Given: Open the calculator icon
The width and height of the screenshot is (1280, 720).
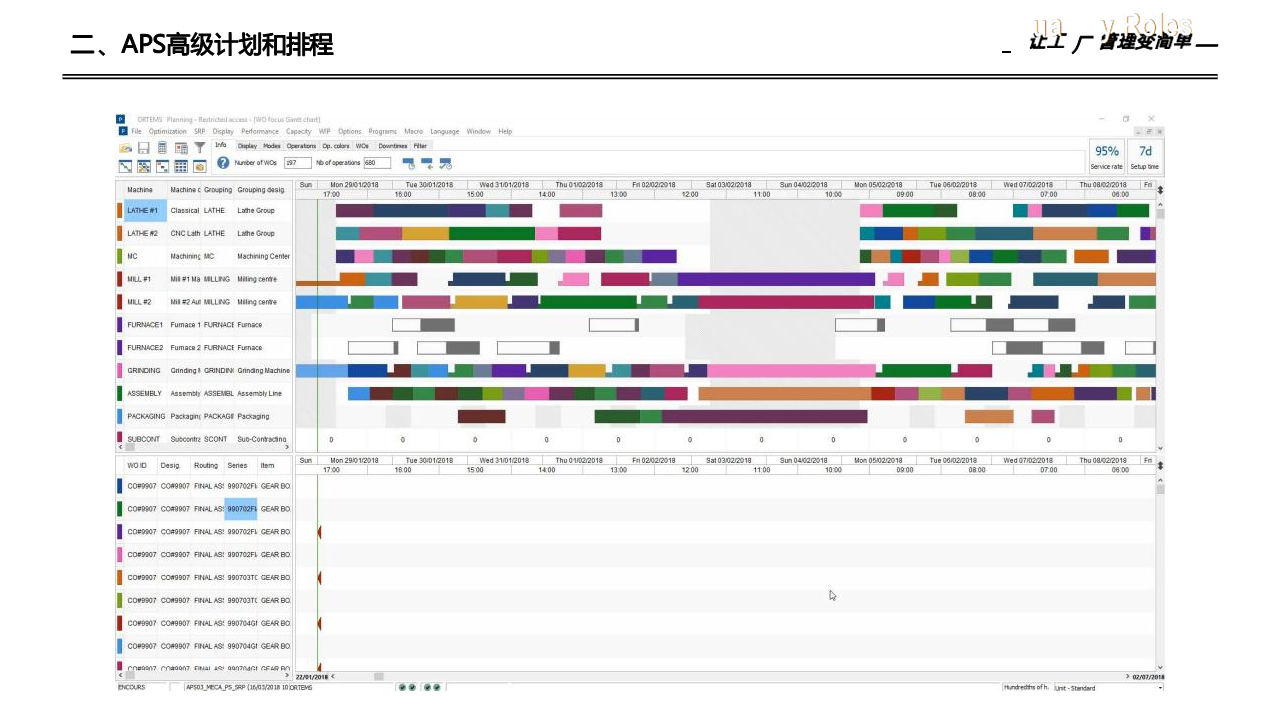Looking at the screenshot, I should [162, 148].
